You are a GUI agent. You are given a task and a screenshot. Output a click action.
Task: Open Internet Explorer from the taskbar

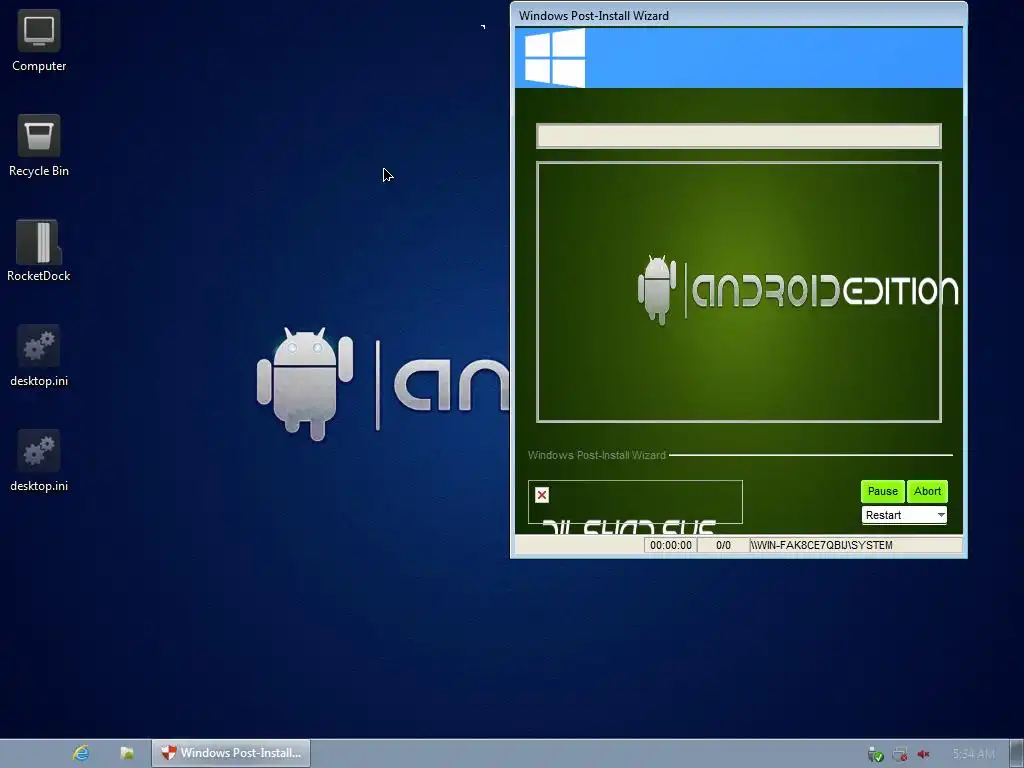[x=81, y=753]
